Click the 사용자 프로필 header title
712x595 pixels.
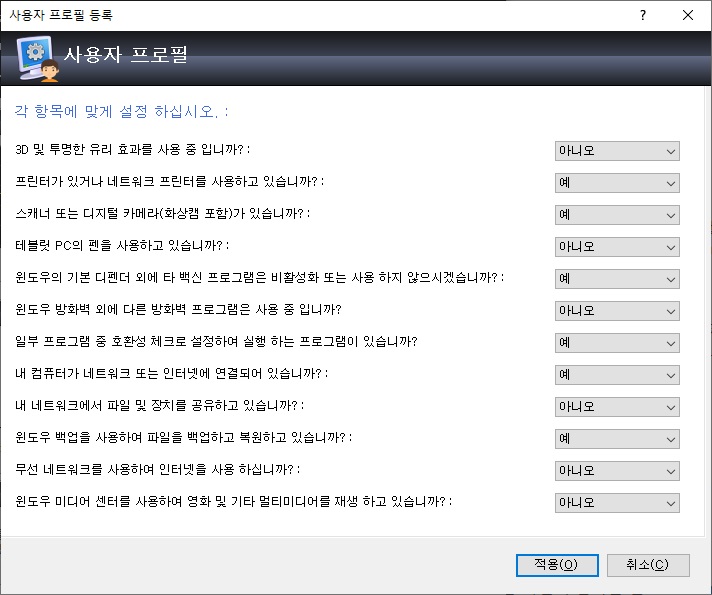pos(126,55)
